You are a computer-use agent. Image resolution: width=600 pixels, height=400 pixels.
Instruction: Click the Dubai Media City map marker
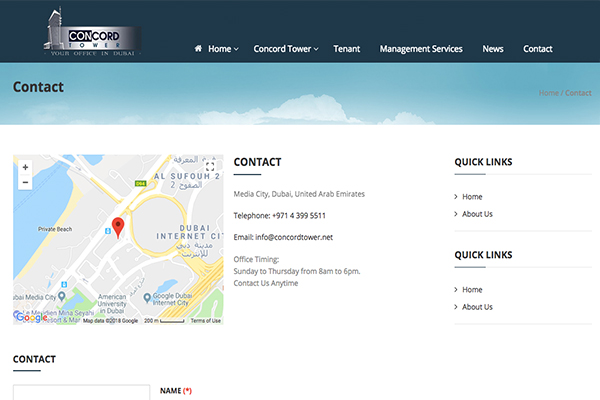[x=62, y=296]
